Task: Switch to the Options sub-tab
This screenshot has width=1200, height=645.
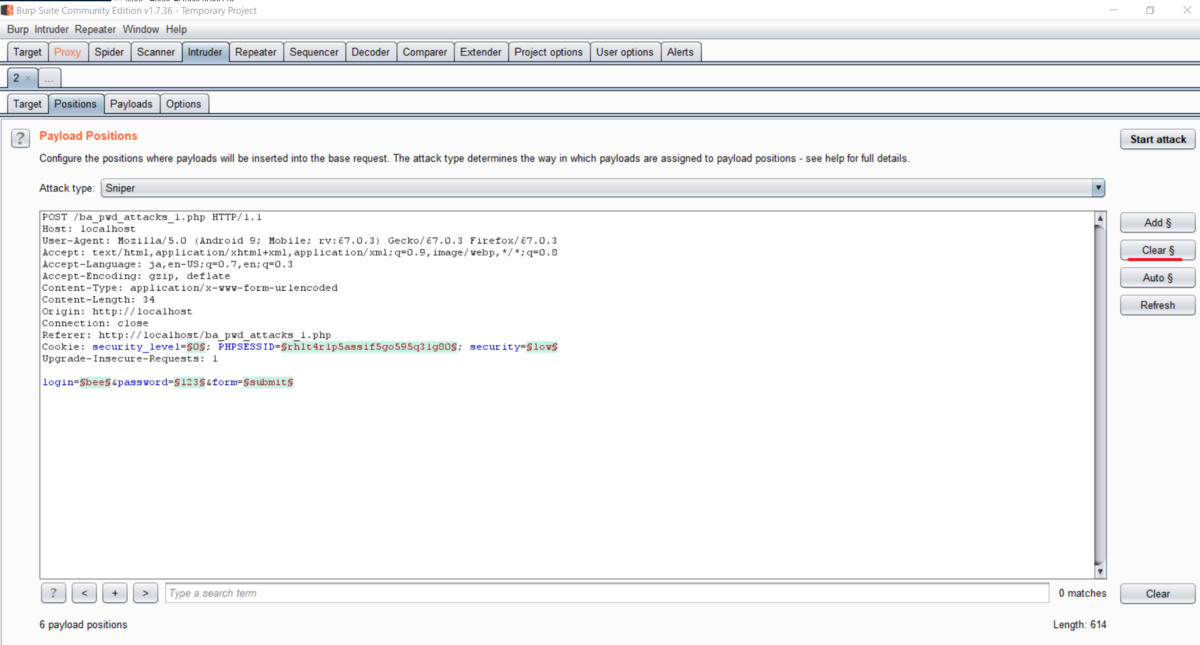Action: point(184,104)
